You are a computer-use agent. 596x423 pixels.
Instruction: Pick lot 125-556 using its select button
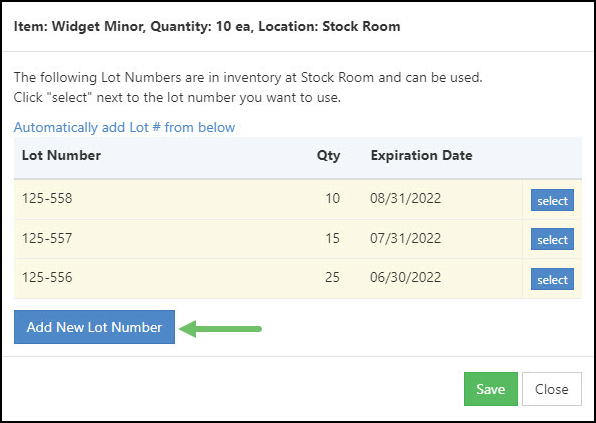[552, 279]
